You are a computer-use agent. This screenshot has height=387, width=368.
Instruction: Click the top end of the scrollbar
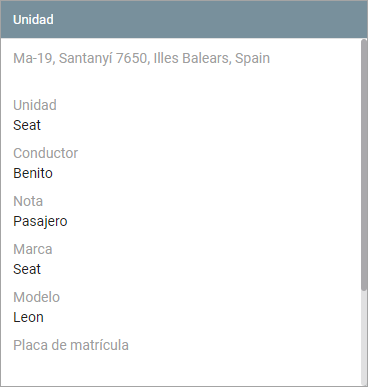click(364, 42)
